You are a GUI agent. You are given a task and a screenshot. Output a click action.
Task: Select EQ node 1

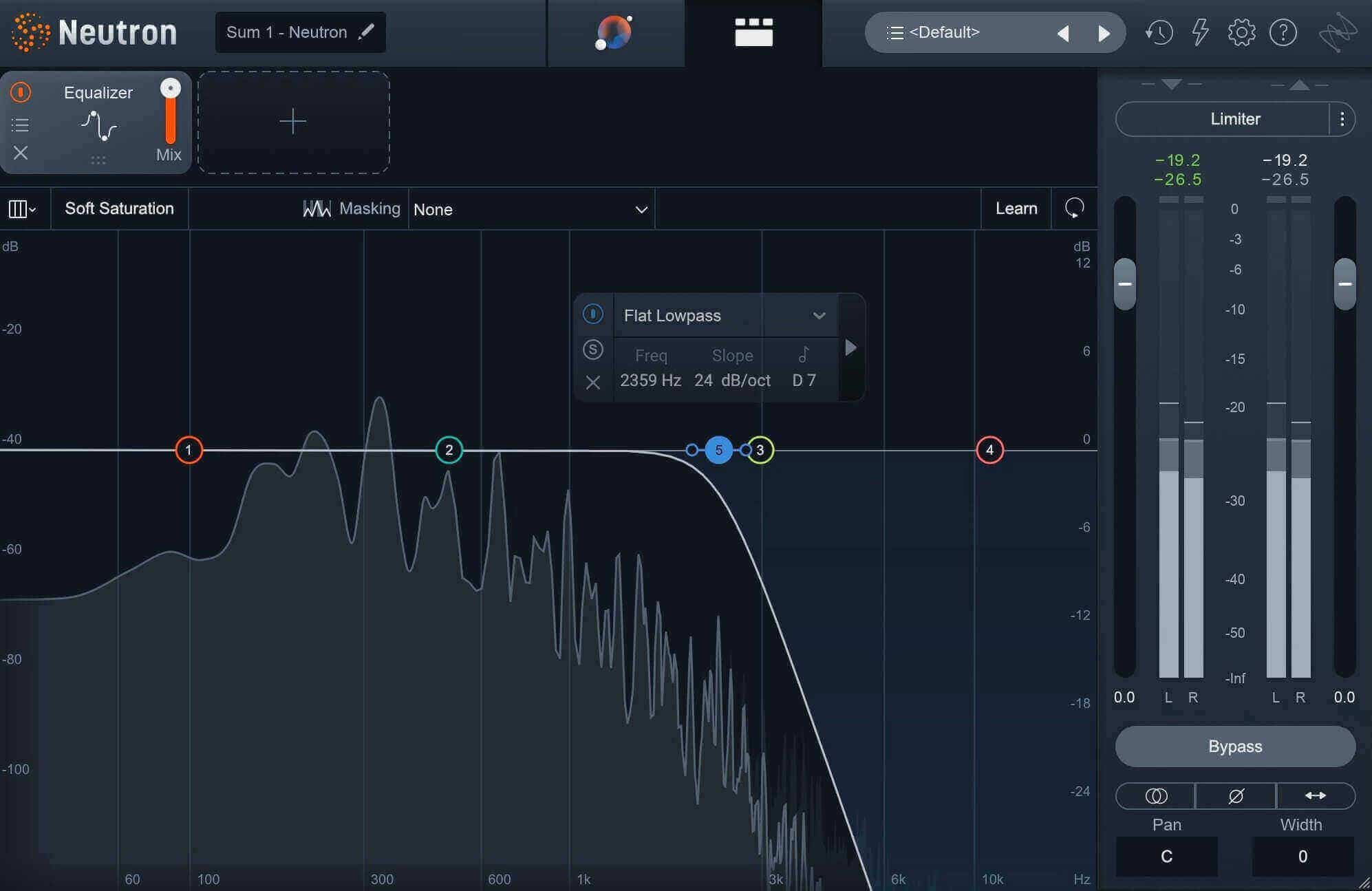click(189, 450)
